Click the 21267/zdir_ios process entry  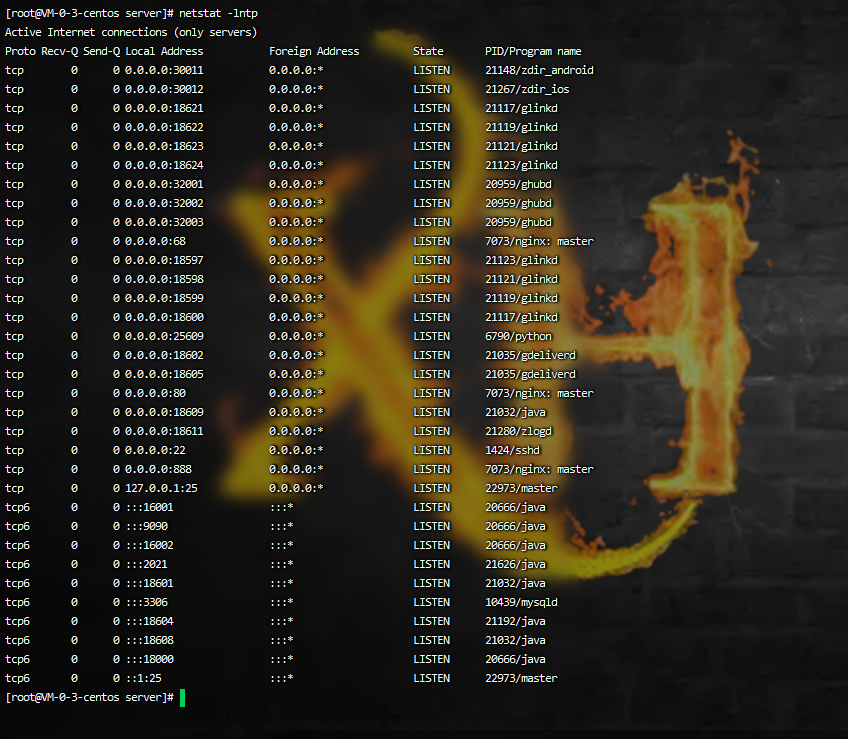[527, 89]
